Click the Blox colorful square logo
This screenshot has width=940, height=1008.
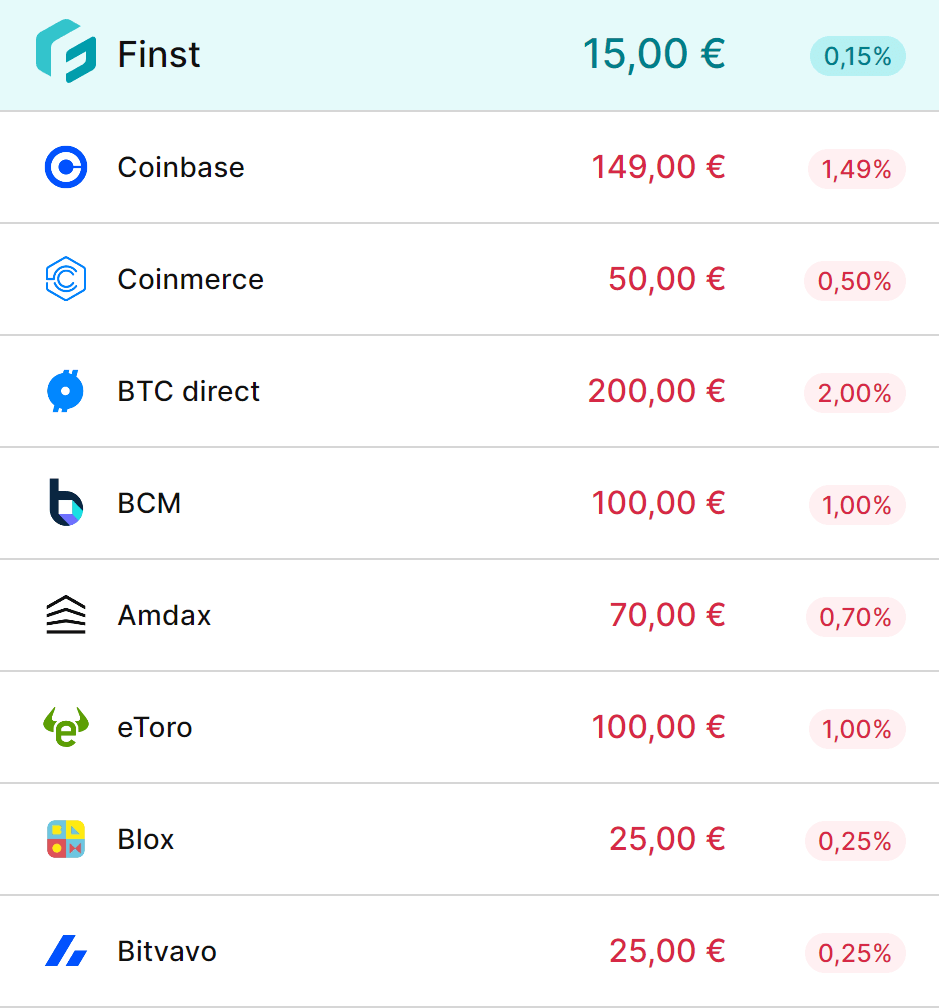click(x=66, y=839)
